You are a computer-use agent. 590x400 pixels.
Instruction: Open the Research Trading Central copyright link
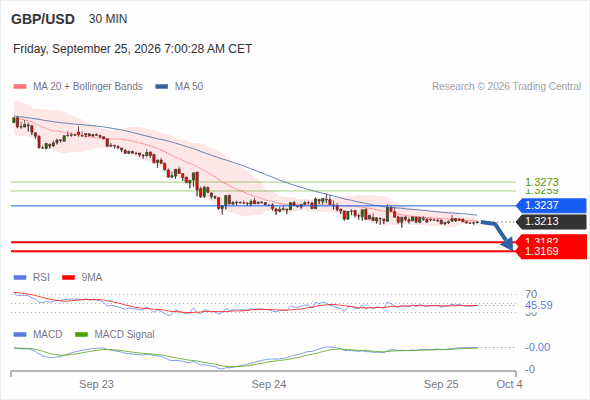click(x=506, y=87)
